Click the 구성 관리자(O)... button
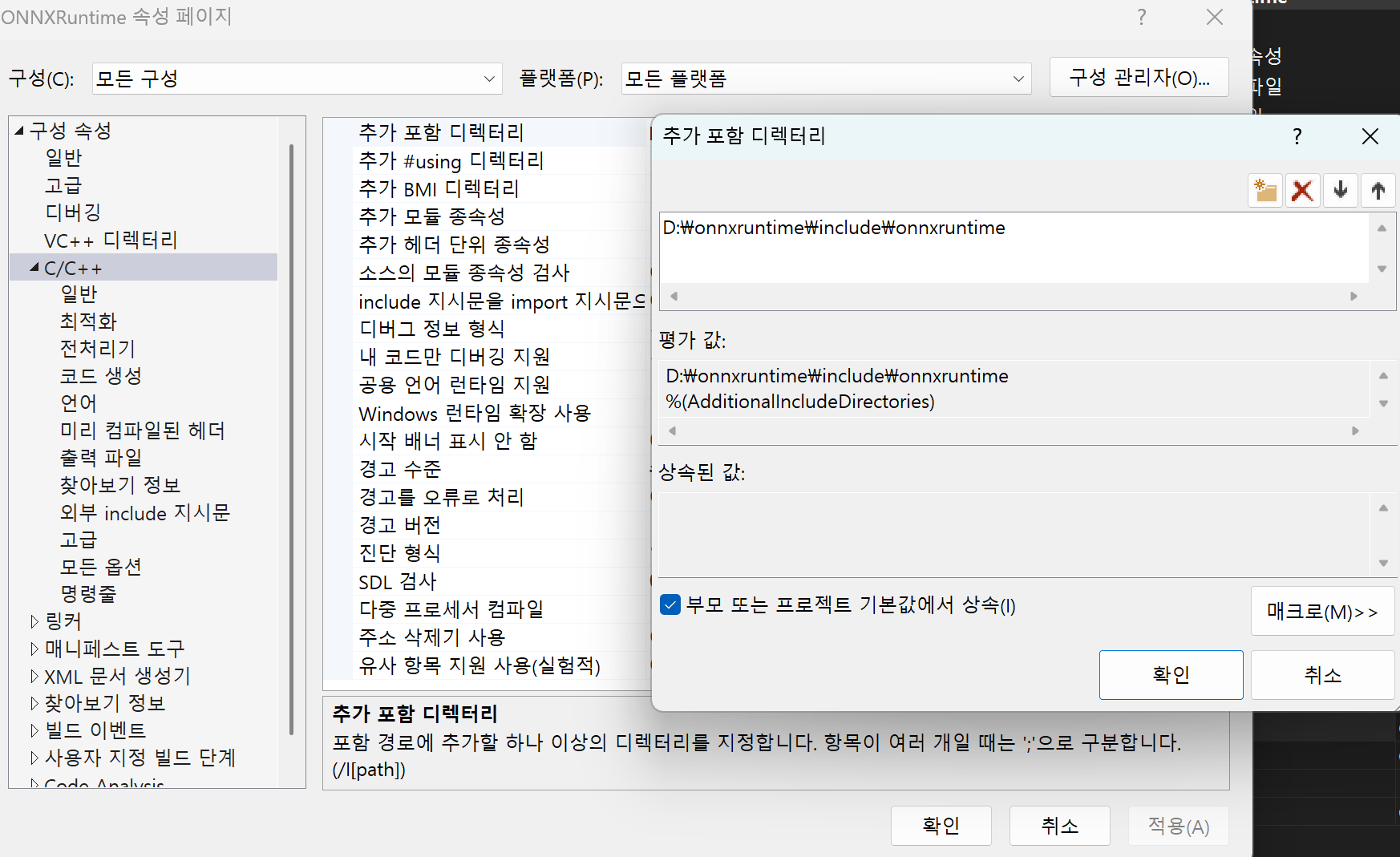Screen dimensions: 1400x857 coord(1139,78)
